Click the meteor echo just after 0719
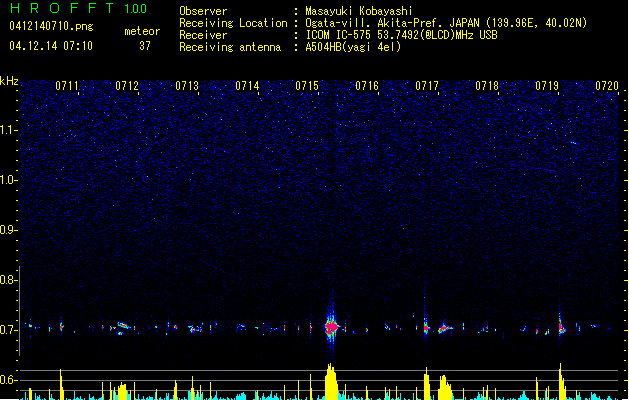This screenshot has height=400, width=629. [x=562, y=327]
